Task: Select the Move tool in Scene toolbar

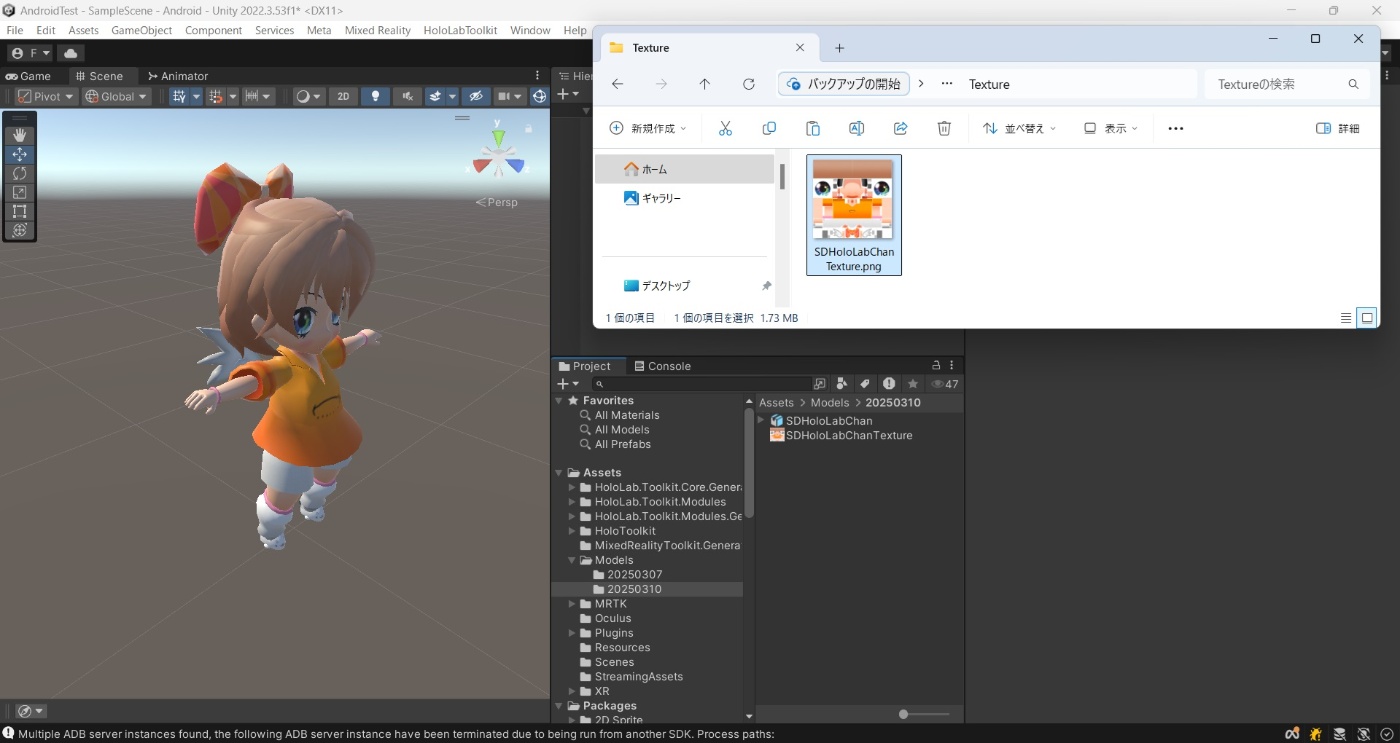Action: click(x=19, y=154)
